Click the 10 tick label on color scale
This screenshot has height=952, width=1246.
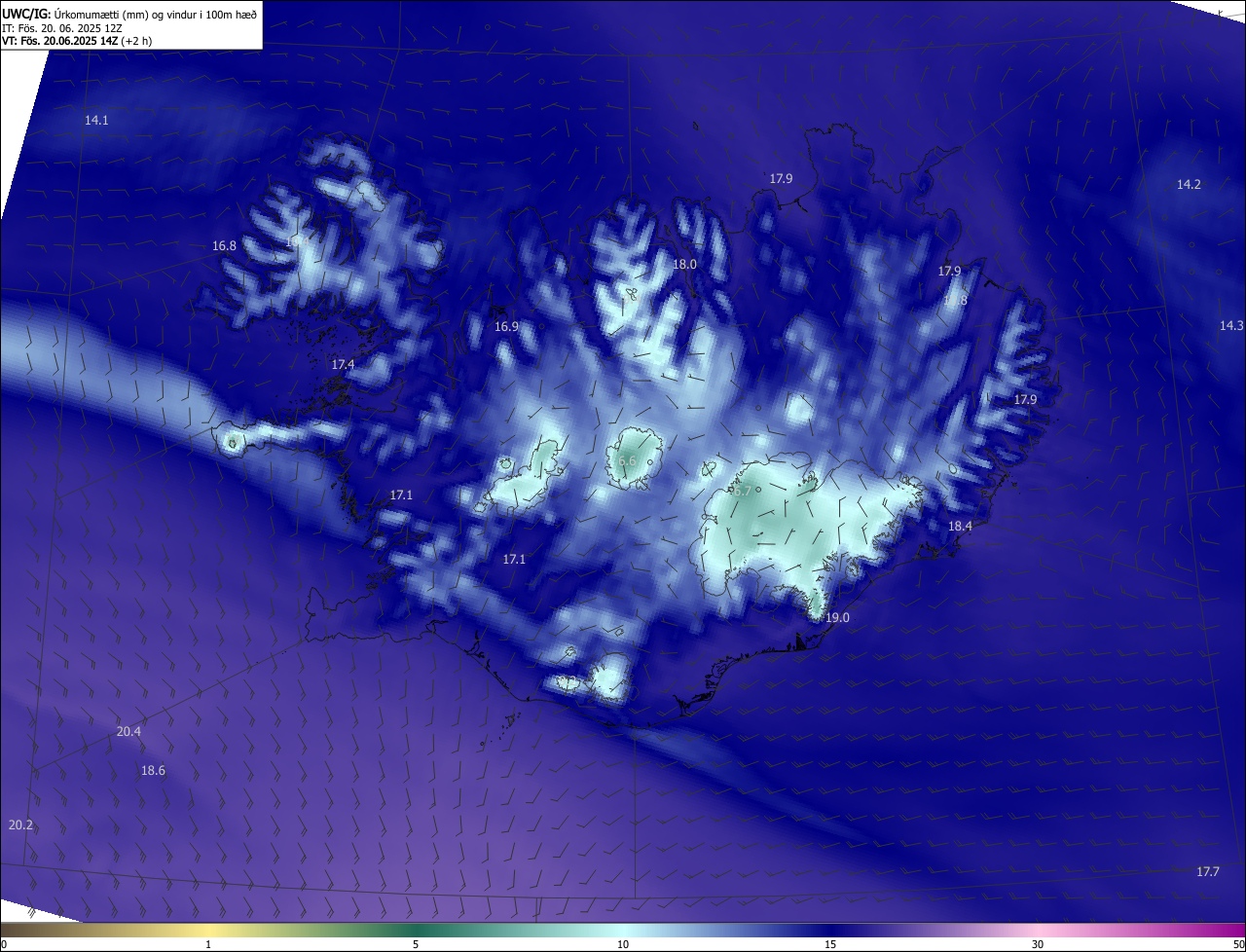pos(623,945)
